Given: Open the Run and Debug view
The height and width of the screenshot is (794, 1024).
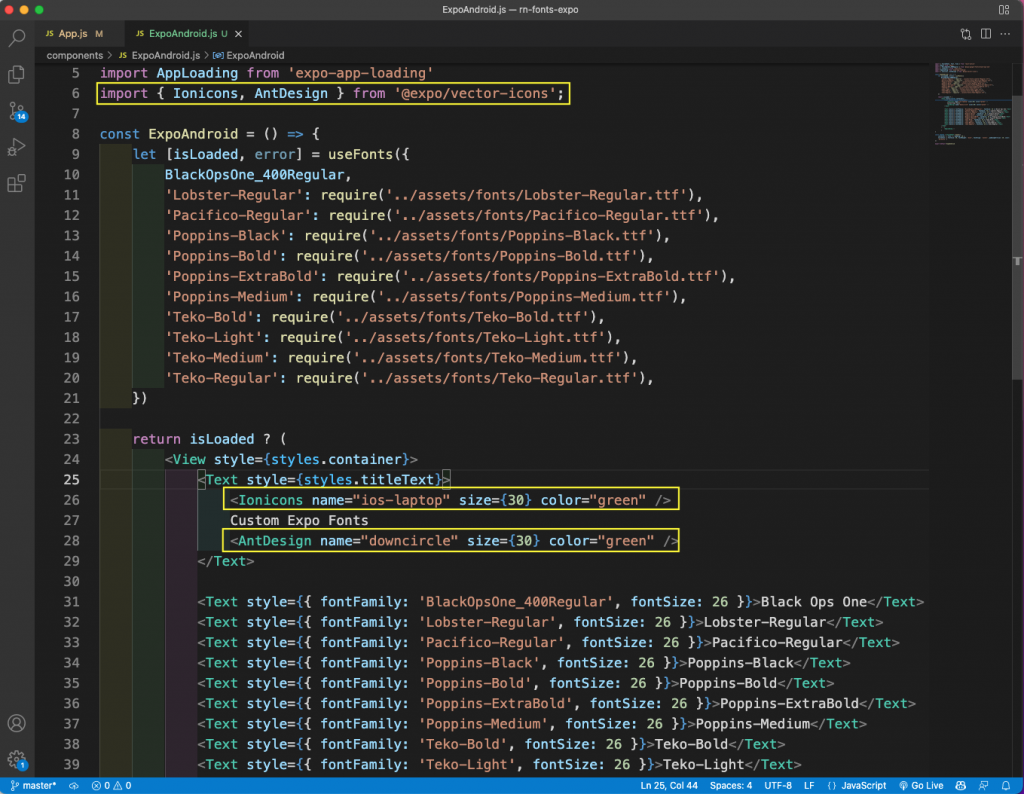Looking at the screenshot, I should coord(17,148).
